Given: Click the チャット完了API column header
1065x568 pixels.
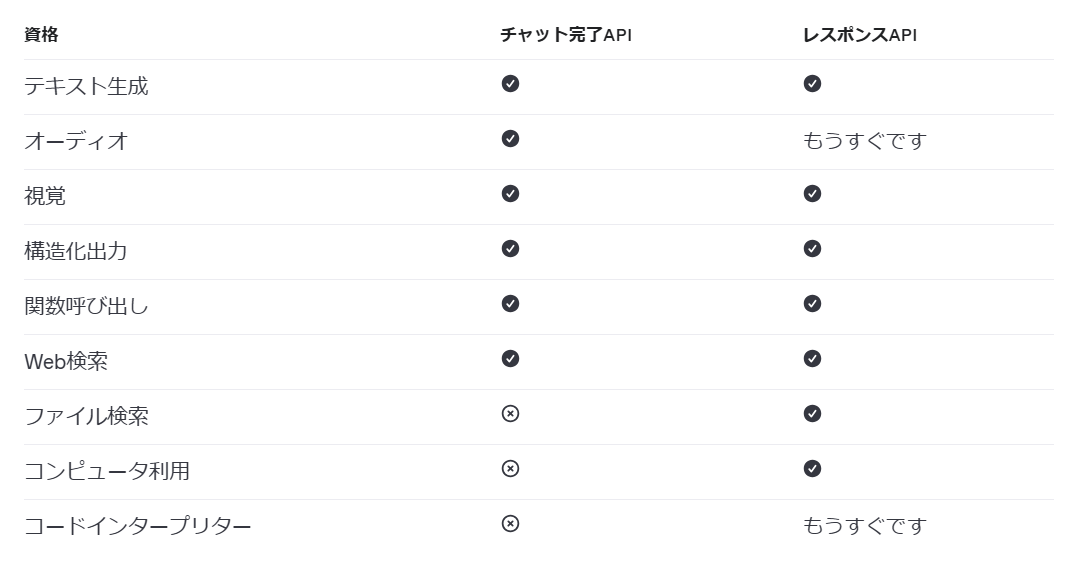Looking at the screenshot, I should 566,35.
